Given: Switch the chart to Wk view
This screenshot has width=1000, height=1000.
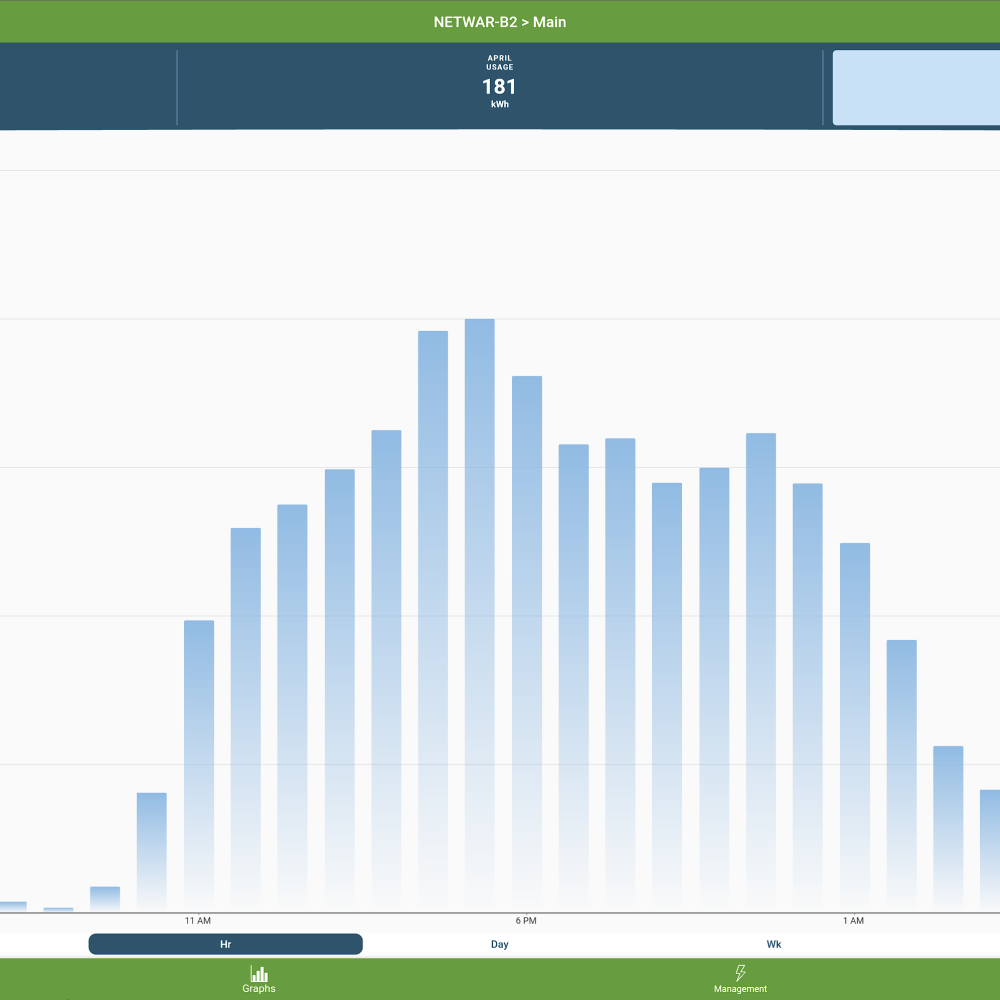Looking at the screenshot, I should [774, 944].
